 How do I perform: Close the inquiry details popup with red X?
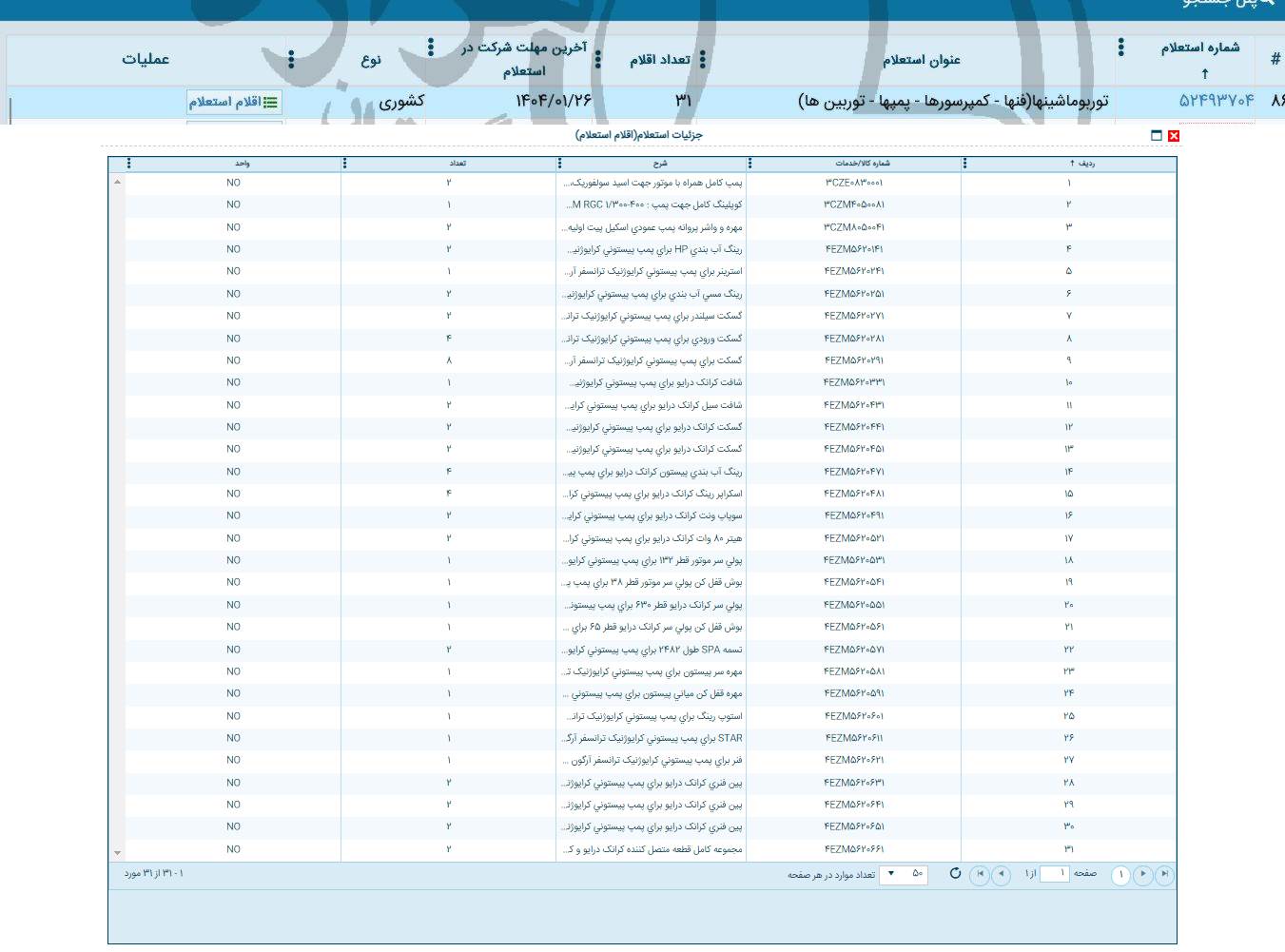click(1174, 136)
